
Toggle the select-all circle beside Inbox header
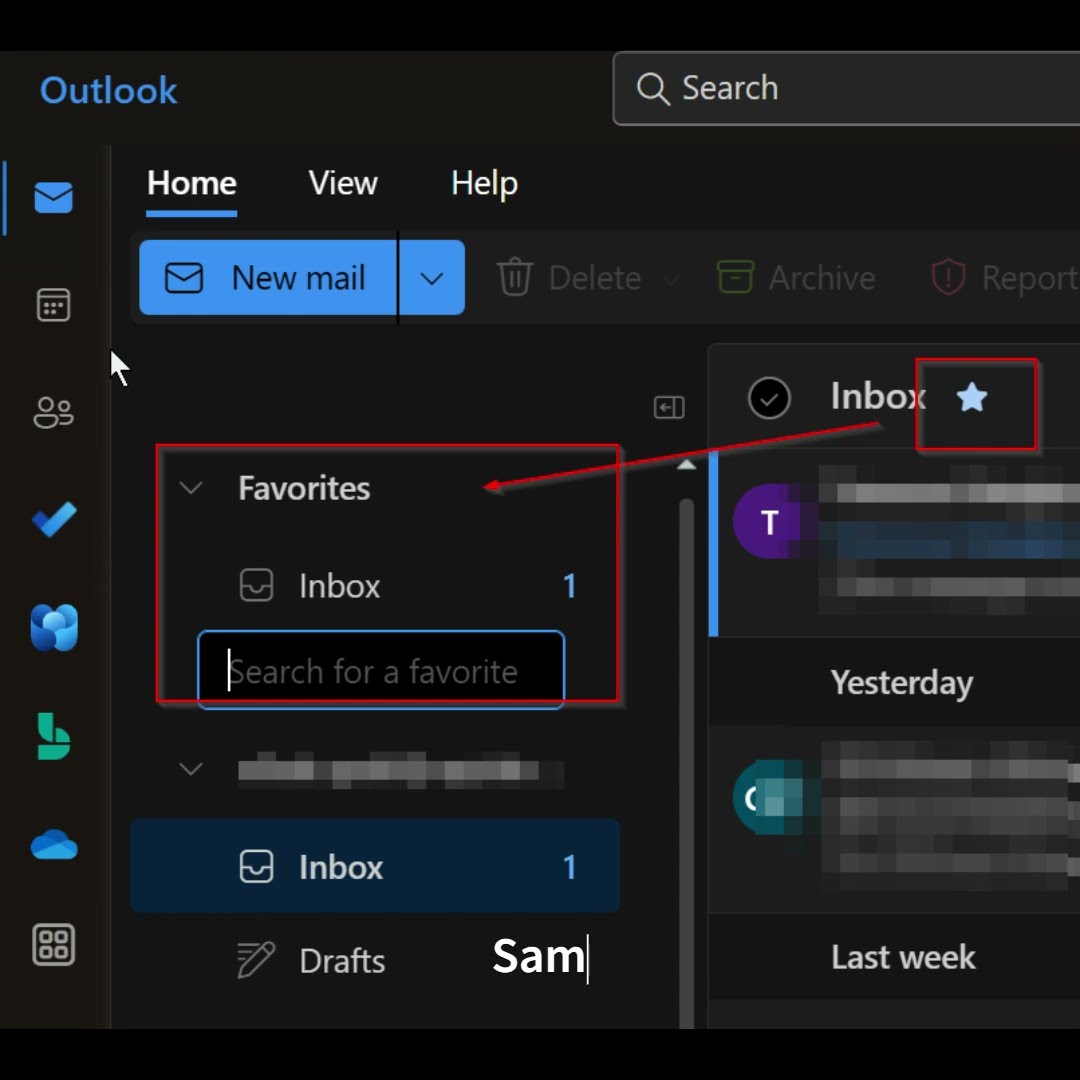769,398
